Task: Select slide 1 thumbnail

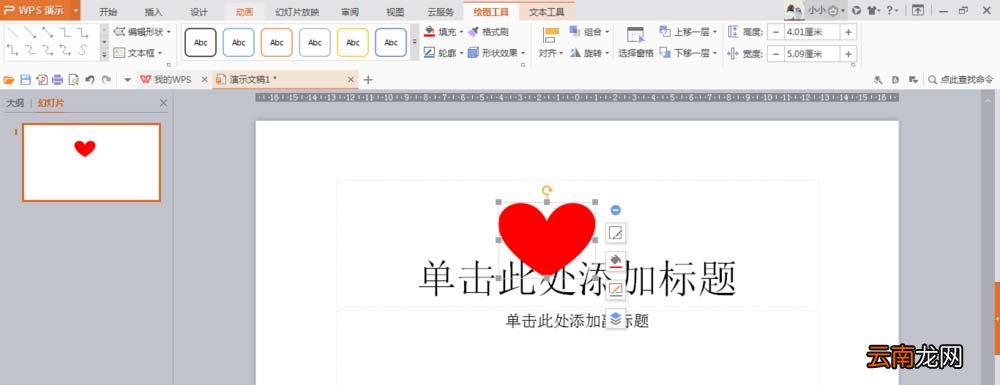Action: (x=91, y=163)
